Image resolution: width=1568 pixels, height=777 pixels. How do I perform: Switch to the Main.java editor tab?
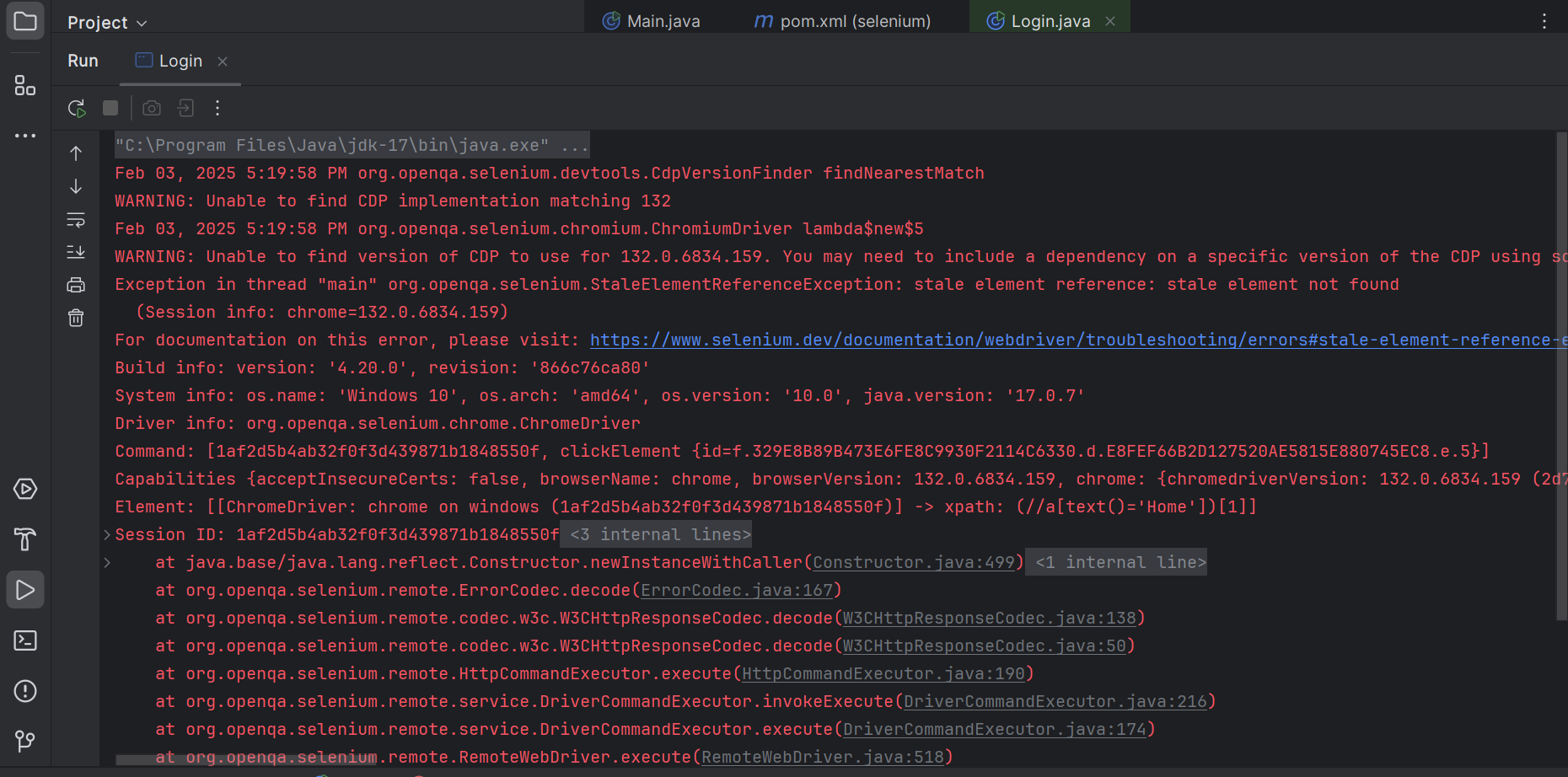652,21
